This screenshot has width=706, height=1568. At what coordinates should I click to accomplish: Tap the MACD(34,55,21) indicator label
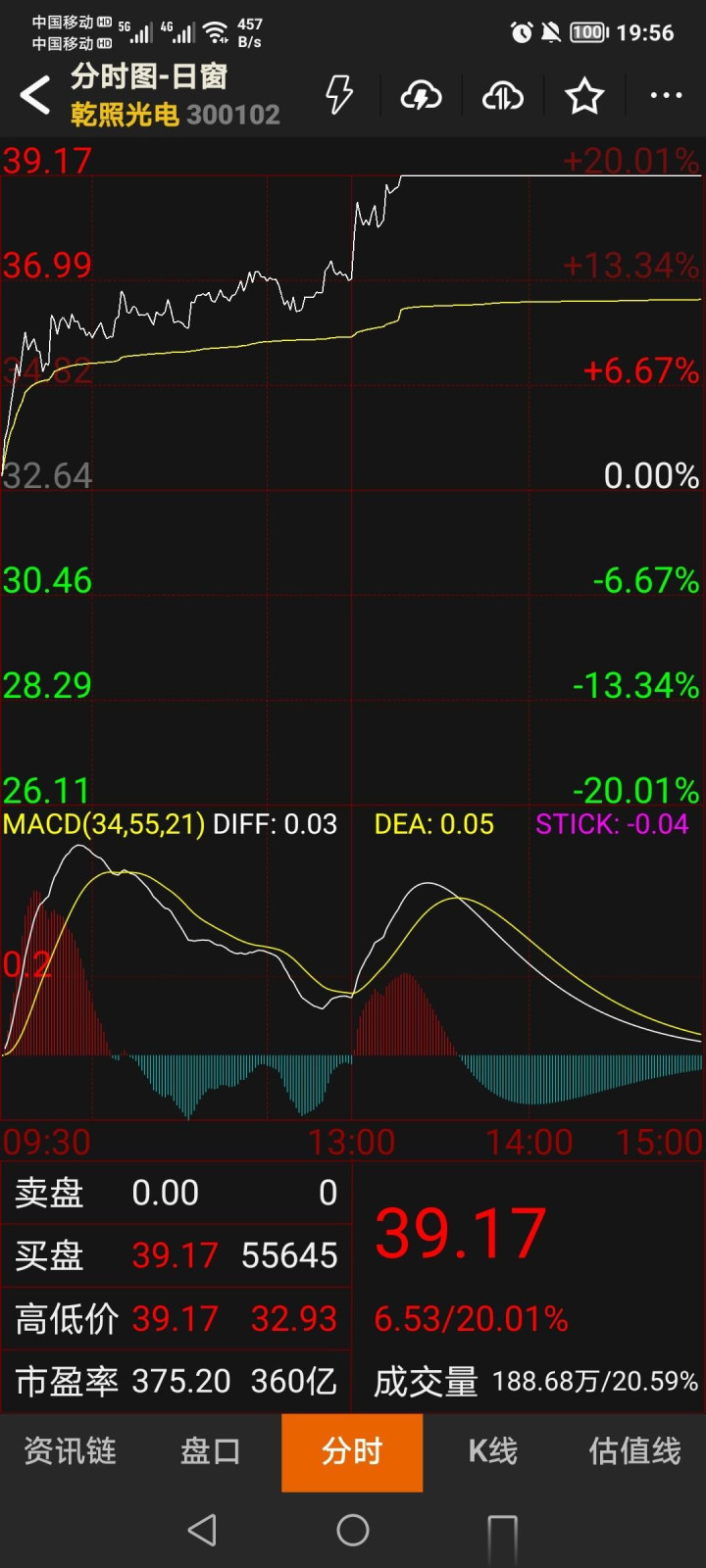pos(104,824)
